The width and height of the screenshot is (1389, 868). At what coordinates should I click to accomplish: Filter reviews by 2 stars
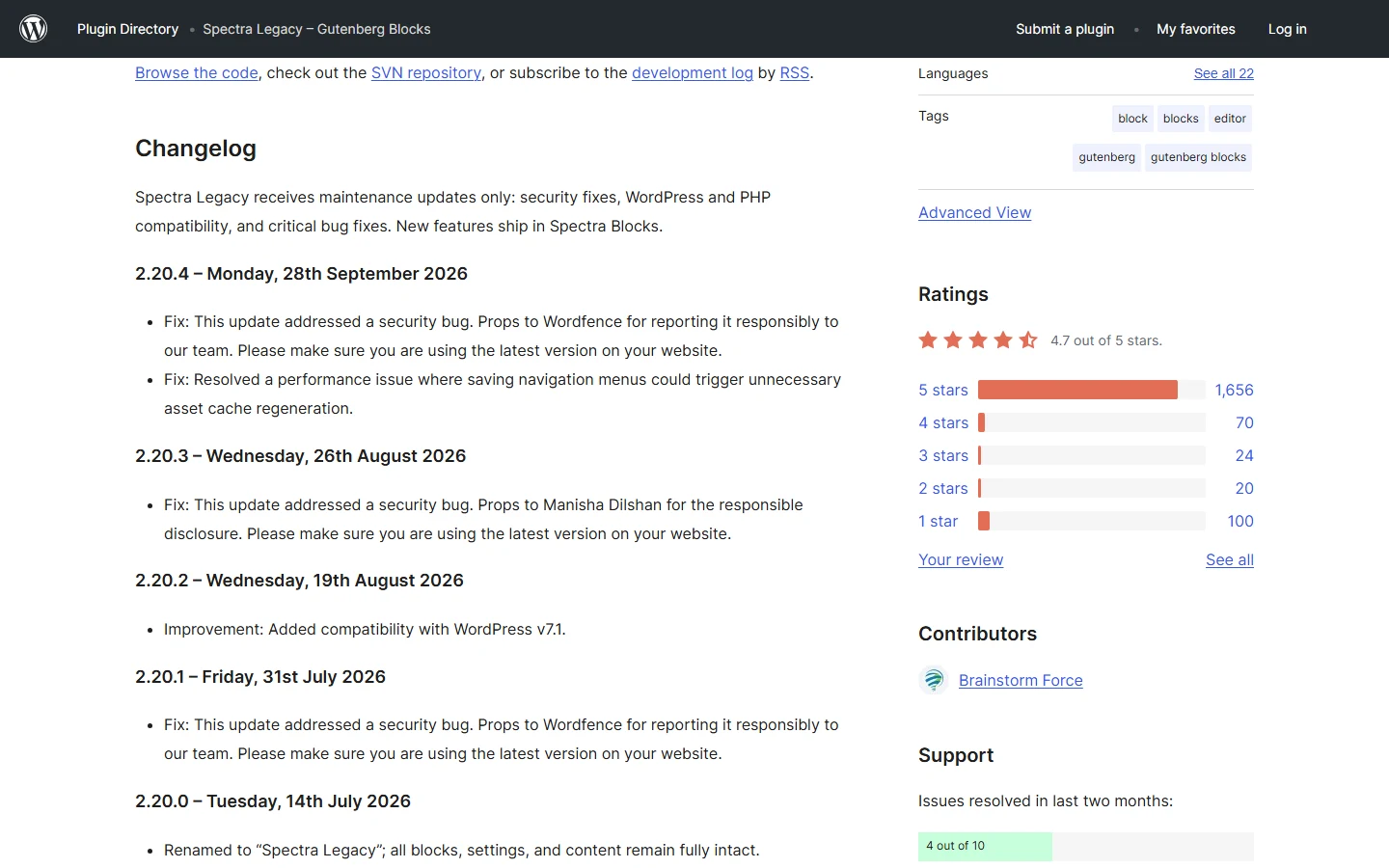pos(943,488)
